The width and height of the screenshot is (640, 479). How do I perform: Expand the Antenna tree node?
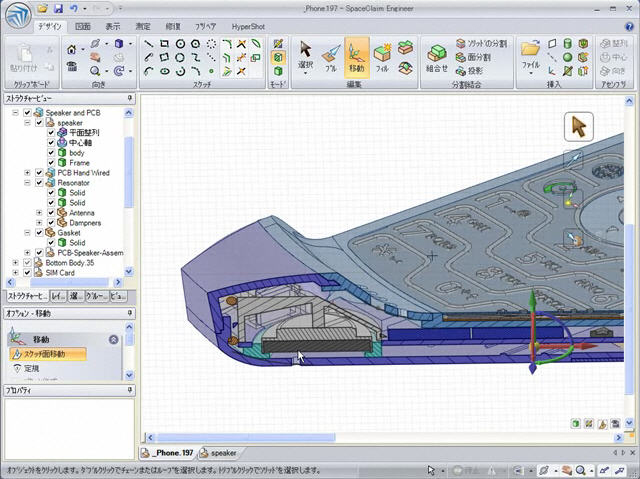tap(39, 212)
